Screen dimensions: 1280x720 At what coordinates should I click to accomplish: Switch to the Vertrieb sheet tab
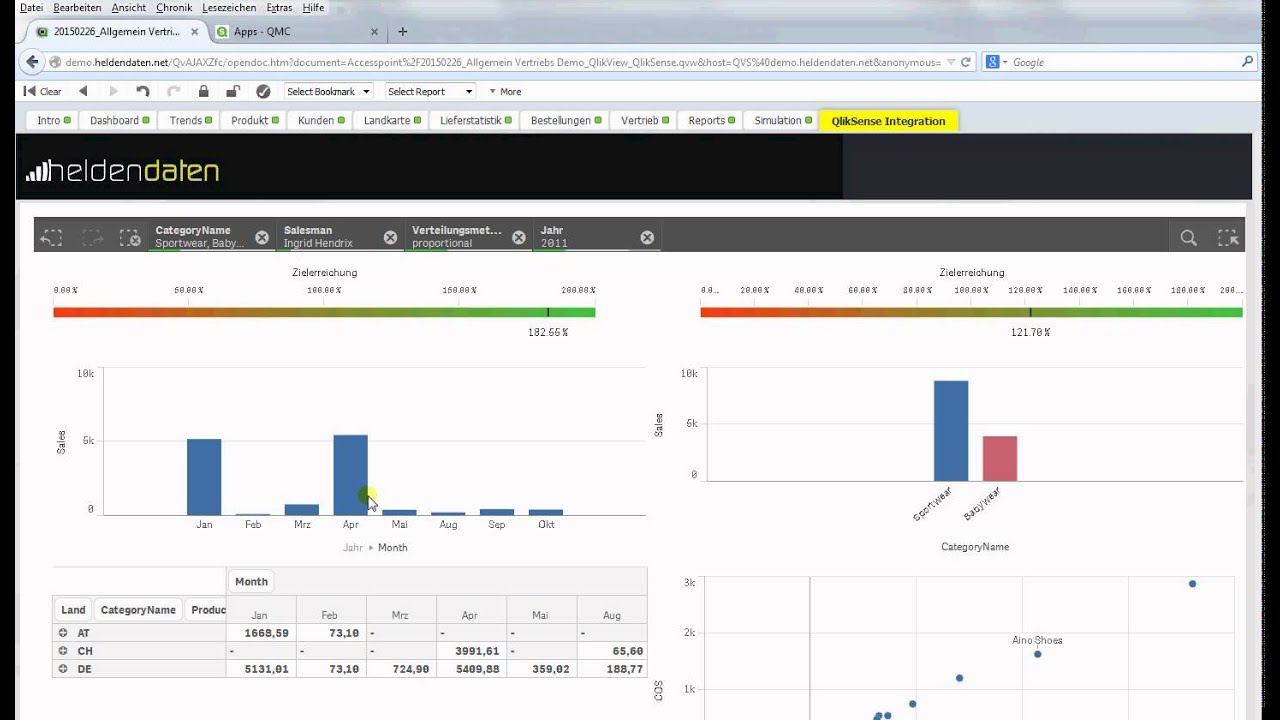click(x=644, y=120)
